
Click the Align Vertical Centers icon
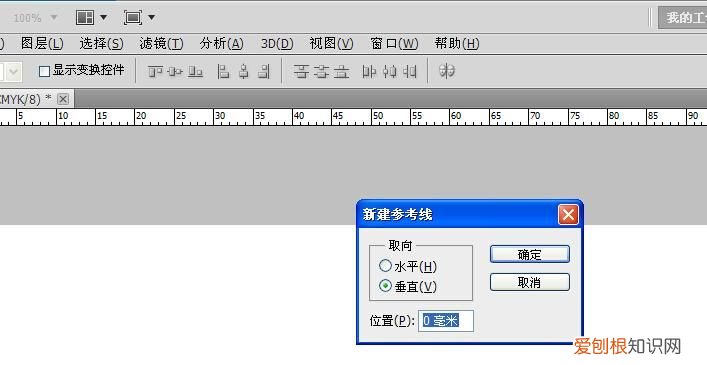click(x=175, y=71)
